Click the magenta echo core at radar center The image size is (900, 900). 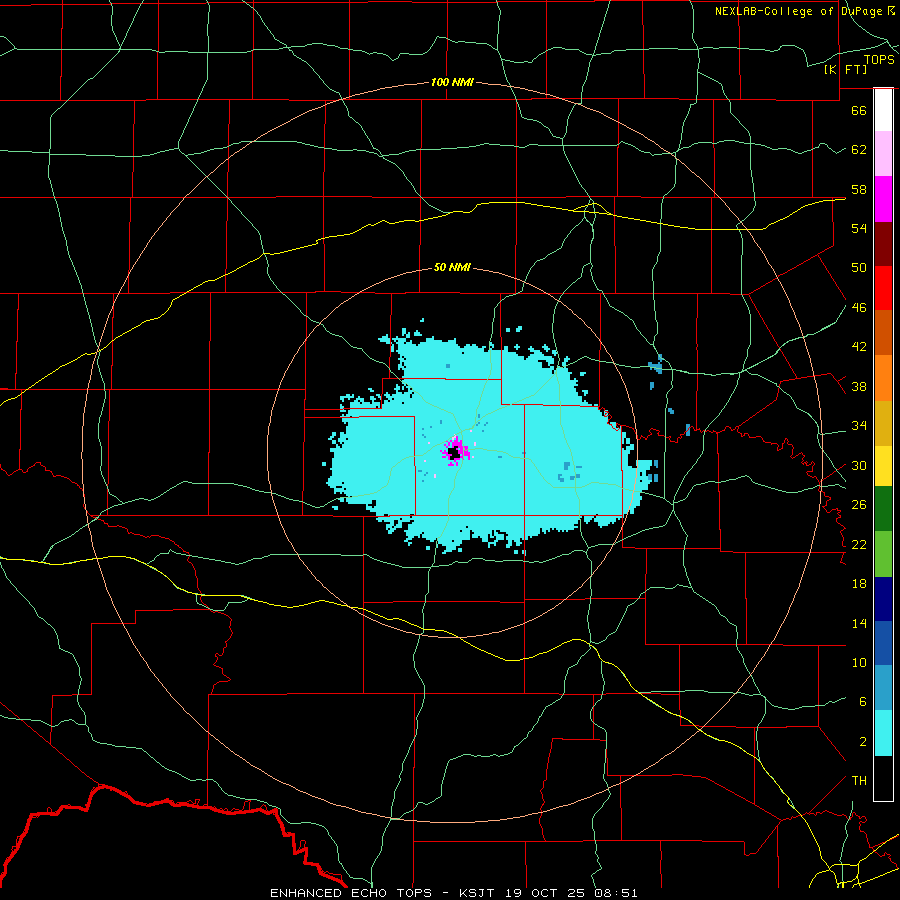pyautogui.click(x=456, y=449)
